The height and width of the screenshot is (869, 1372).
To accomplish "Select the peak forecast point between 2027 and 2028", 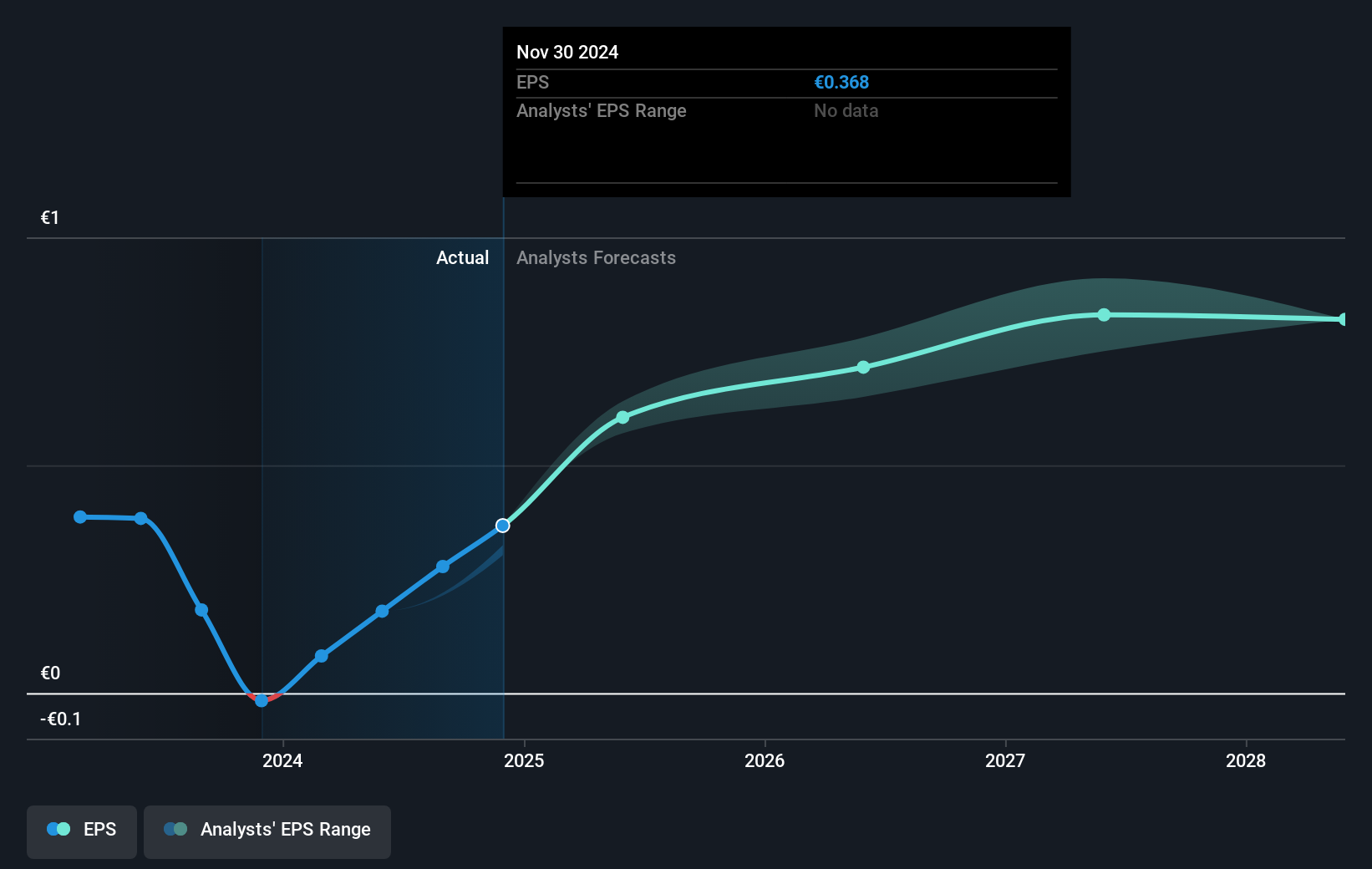I will (1104, 315).
